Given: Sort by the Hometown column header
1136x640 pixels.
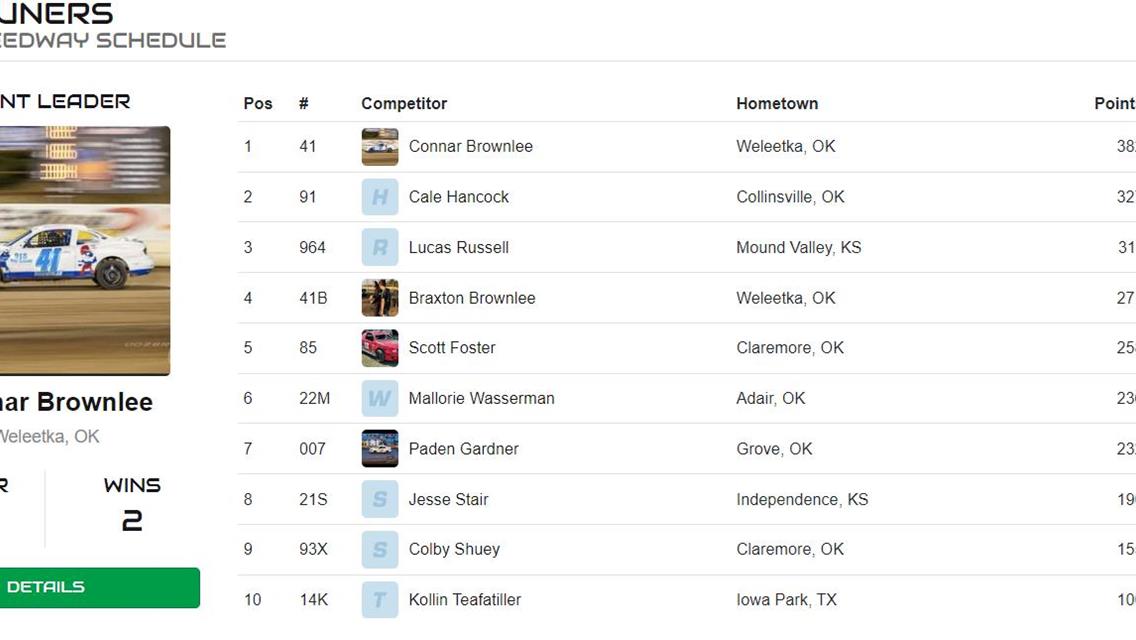Looking at the screenshot, I should 777,104.
